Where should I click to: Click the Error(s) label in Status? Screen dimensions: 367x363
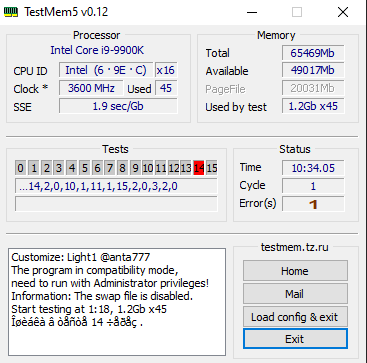pyautogui.click(x=258, y=203)
